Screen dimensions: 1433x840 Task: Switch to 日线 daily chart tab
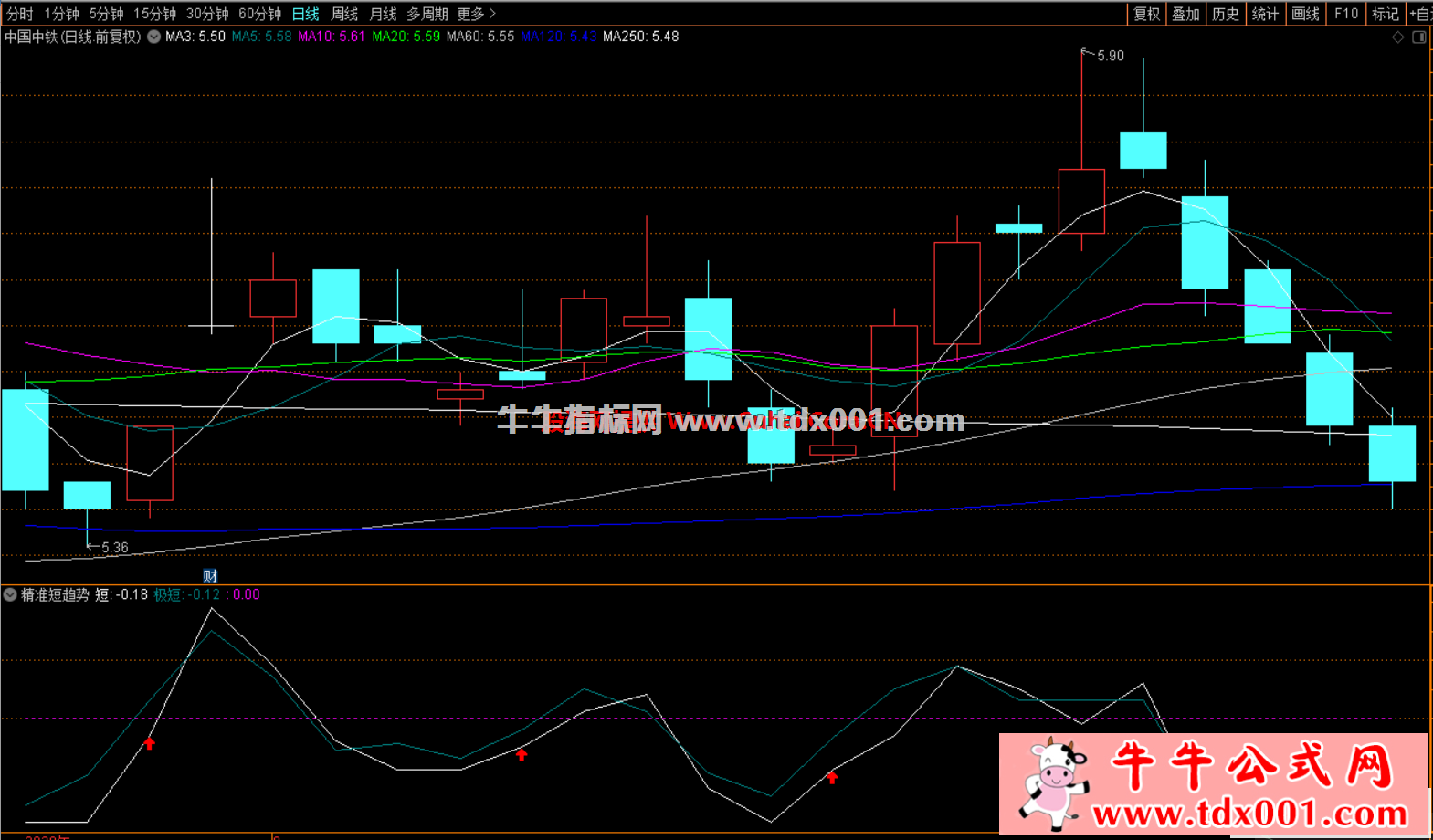click(305, 14)
